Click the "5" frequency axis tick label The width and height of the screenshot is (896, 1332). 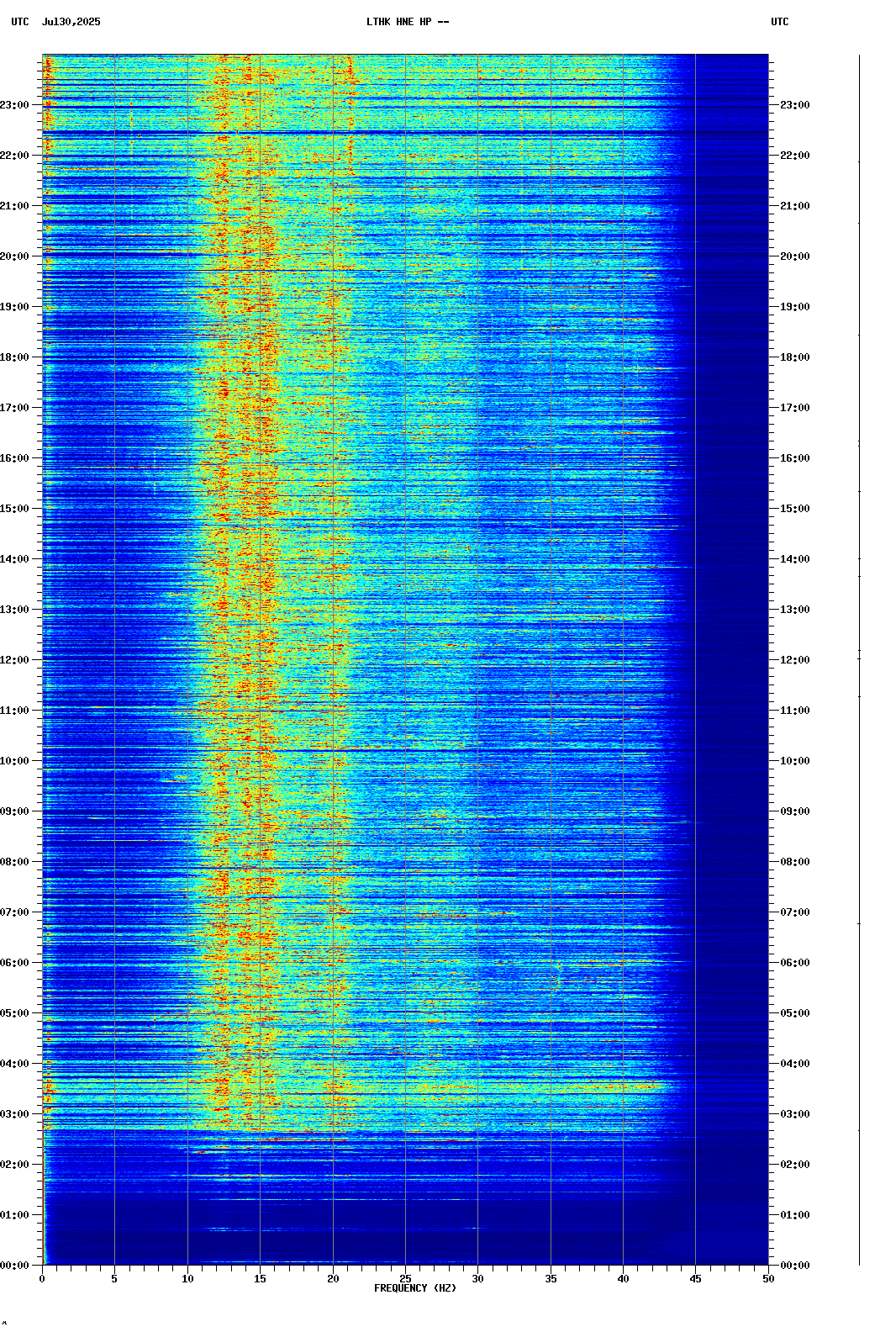(x=114, y=1279)
